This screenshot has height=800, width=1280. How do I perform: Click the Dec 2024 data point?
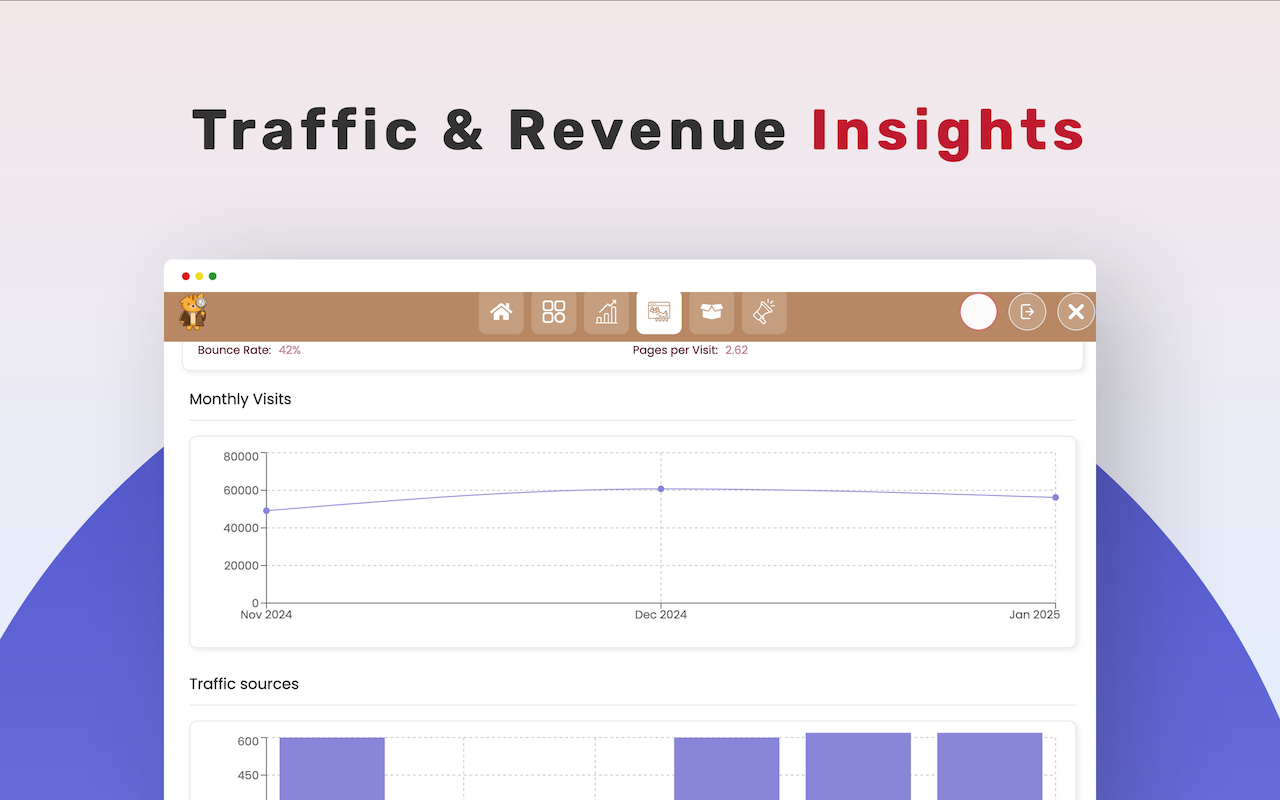click(x=661, y=489)
